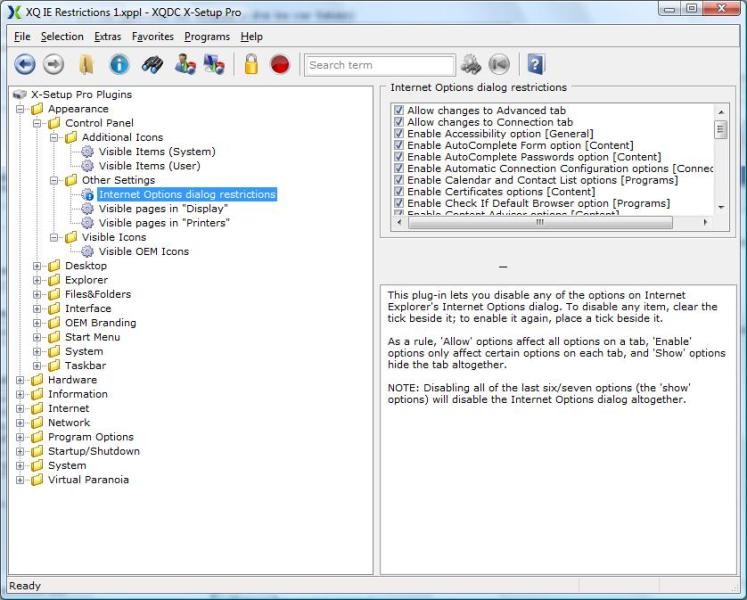Screen dimensions: 747x600
Task: Select Files&Folders in the tree
Action: click(x=98, y=294)
